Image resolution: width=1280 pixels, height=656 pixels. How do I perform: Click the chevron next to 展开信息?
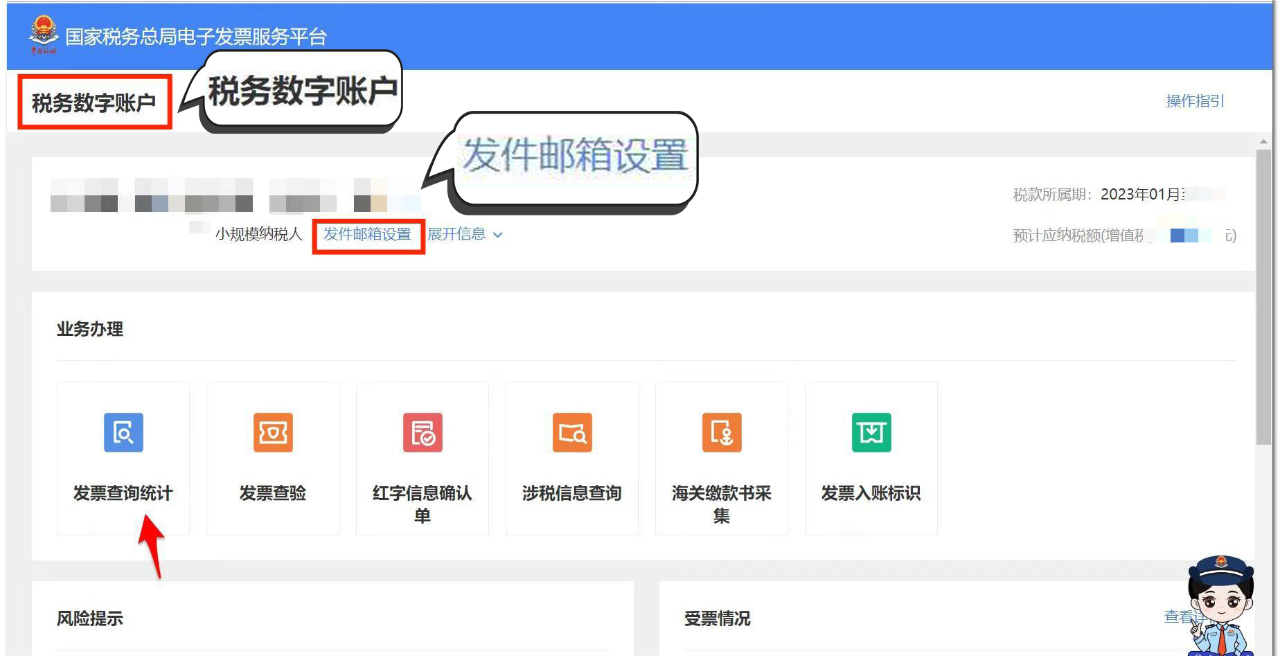click(498, 235)
